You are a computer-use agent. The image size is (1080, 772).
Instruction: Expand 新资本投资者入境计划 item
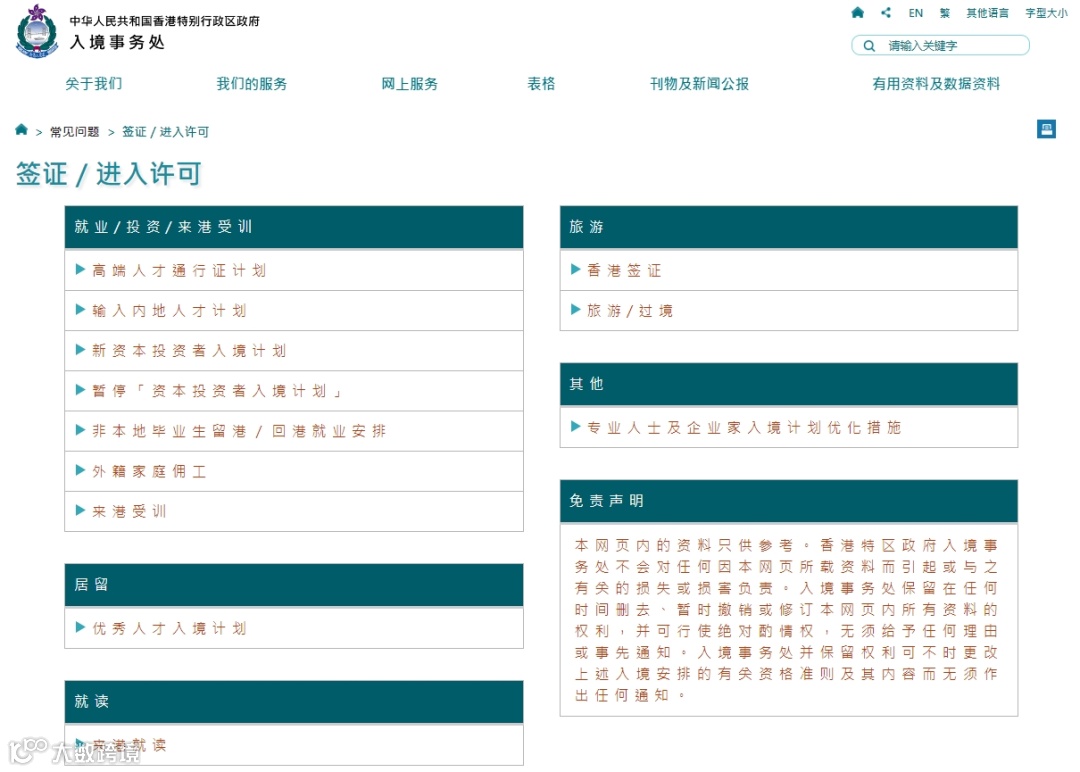(294, 351)
